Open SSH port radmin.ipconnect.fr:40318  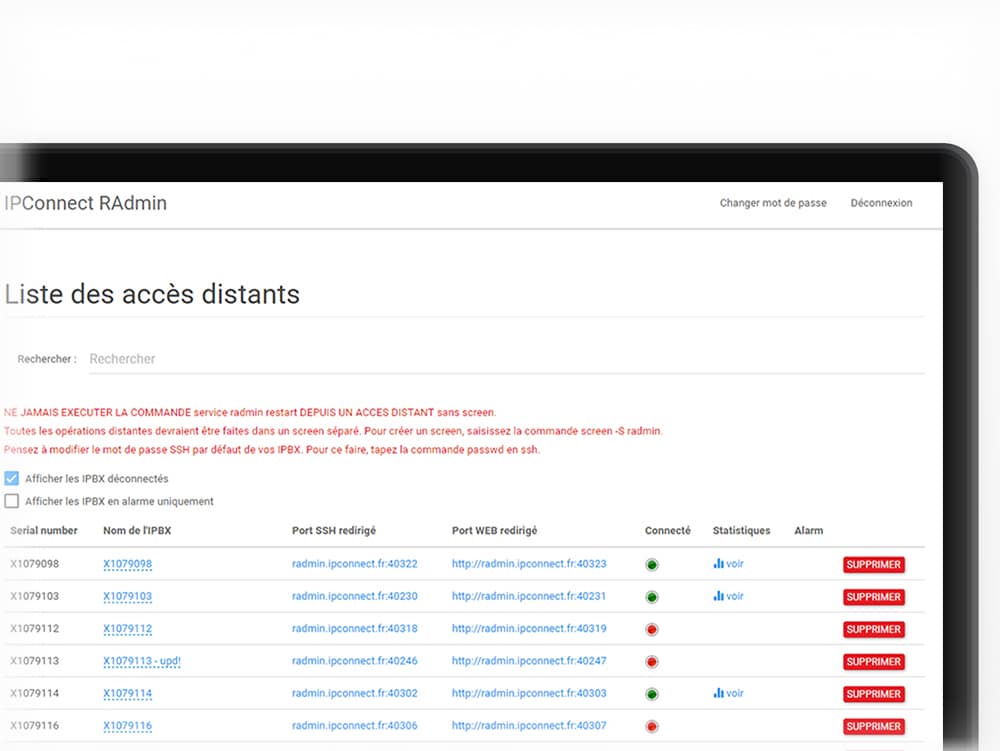355,629
